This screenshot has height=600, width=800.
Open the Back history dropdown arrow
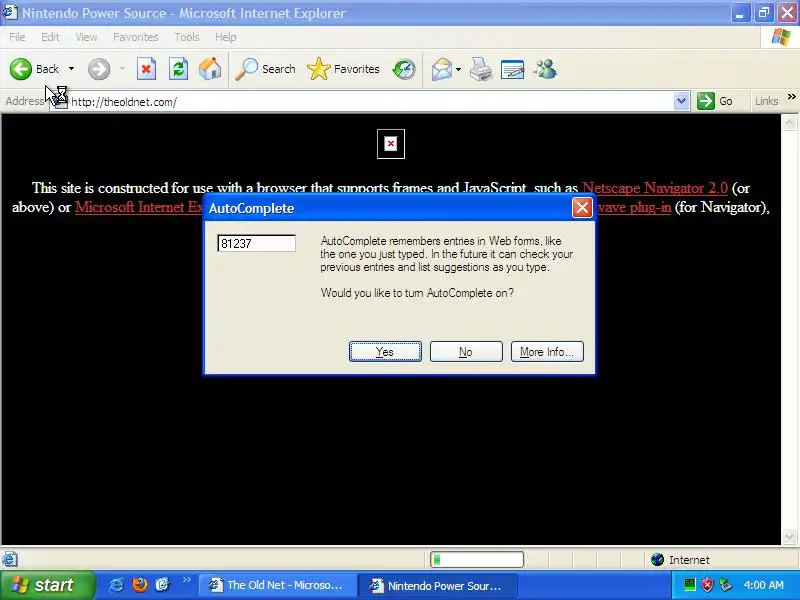click(x=71, y=69)
